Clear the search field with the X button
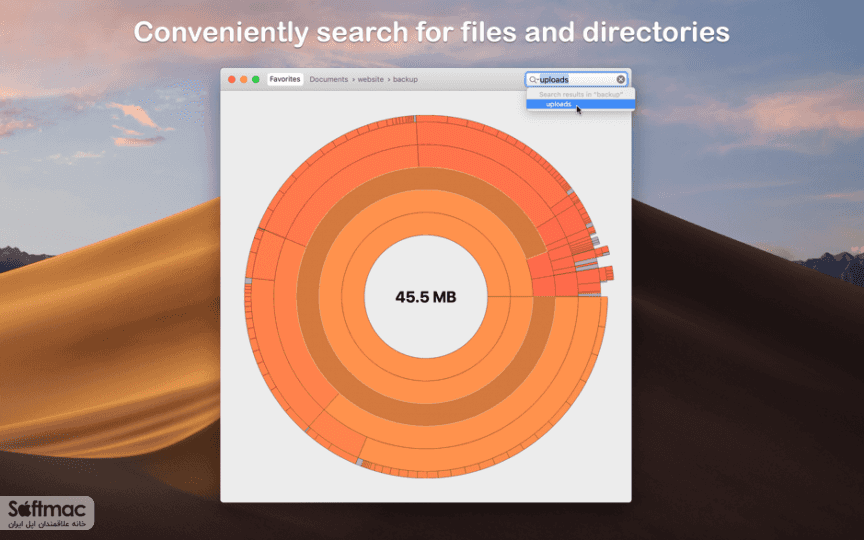The image size is (864, 540). click(620, 79)
